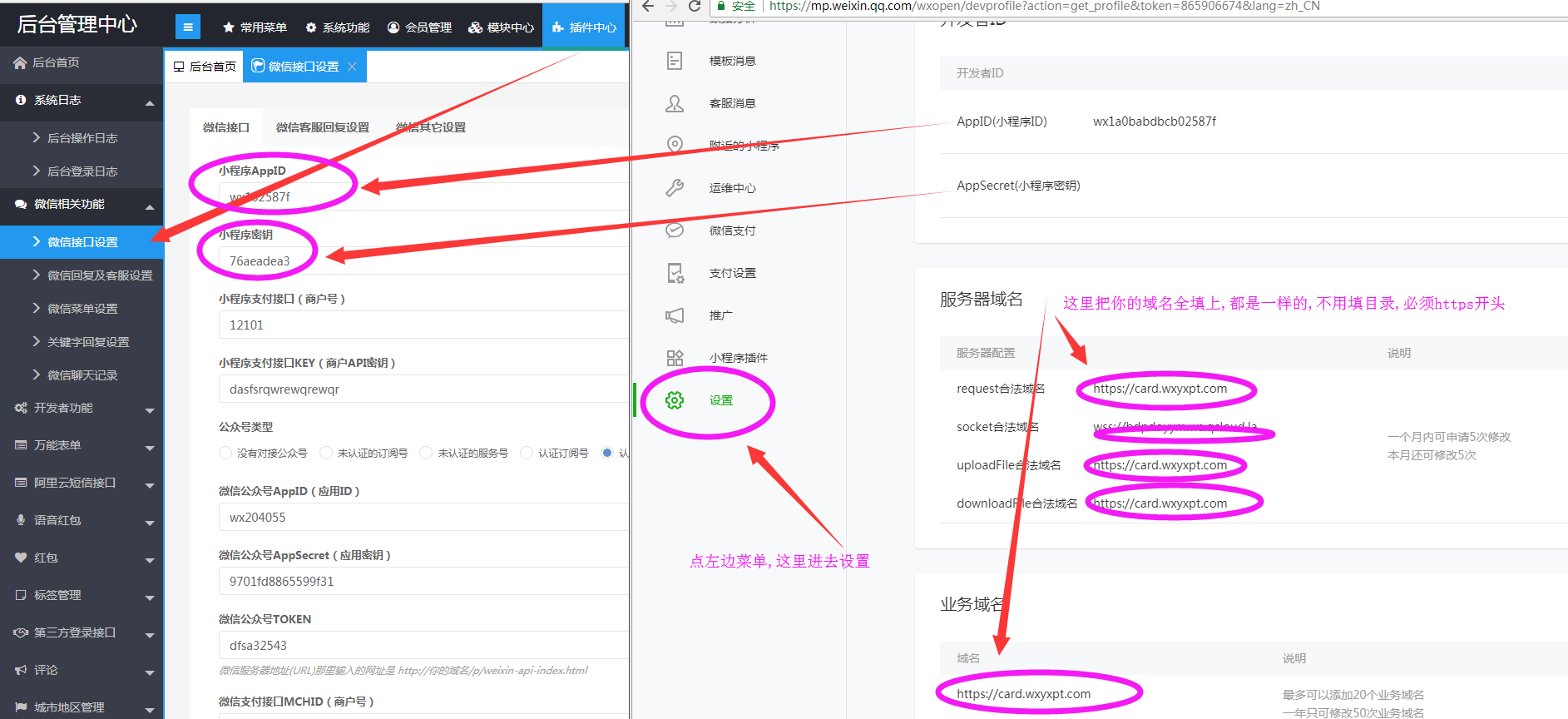This screenshot has width=1568, height=719.
Task: Open 会员管理 in top menu
Action: tap(419, 27)
